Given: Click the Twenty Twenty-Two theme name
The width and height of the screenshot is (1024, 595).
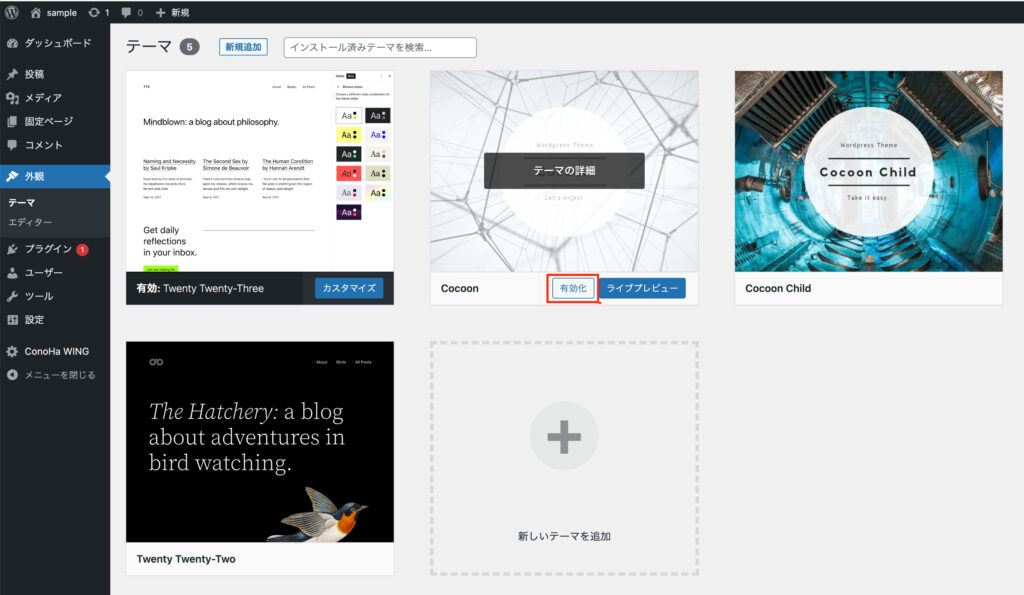Looking at the screenshot, I should click(x=186, y=559).
